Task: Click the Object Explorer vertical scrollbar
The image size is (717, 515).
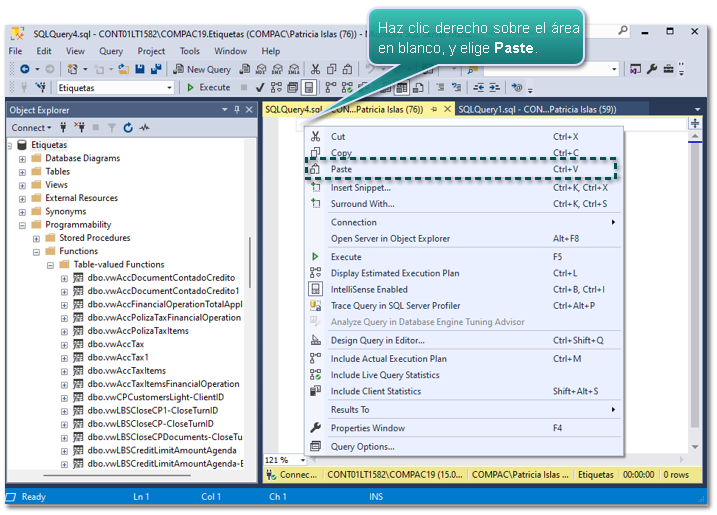Action: click(x=250, y=262)
